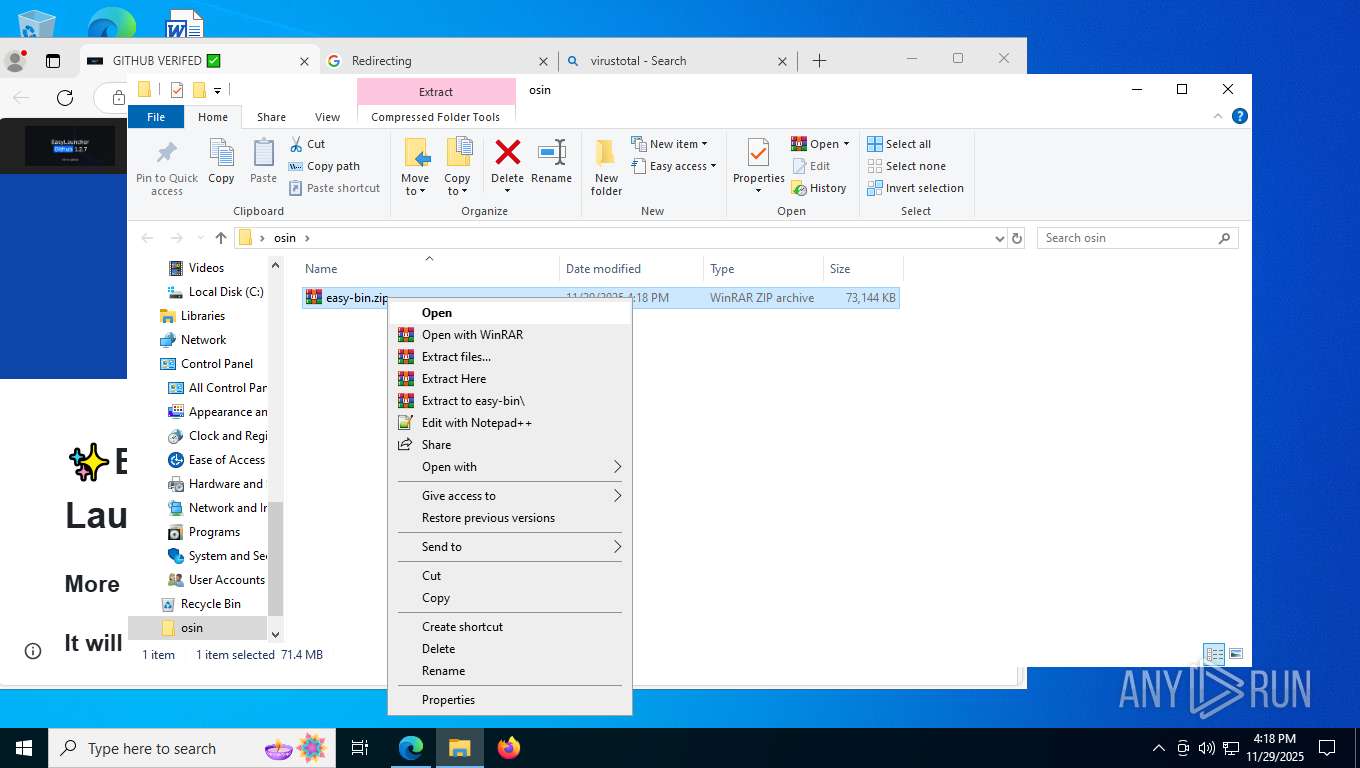Click the Rename ribbon icon
The height and width of the screenshot is (768, 1360).
[551, 153]
